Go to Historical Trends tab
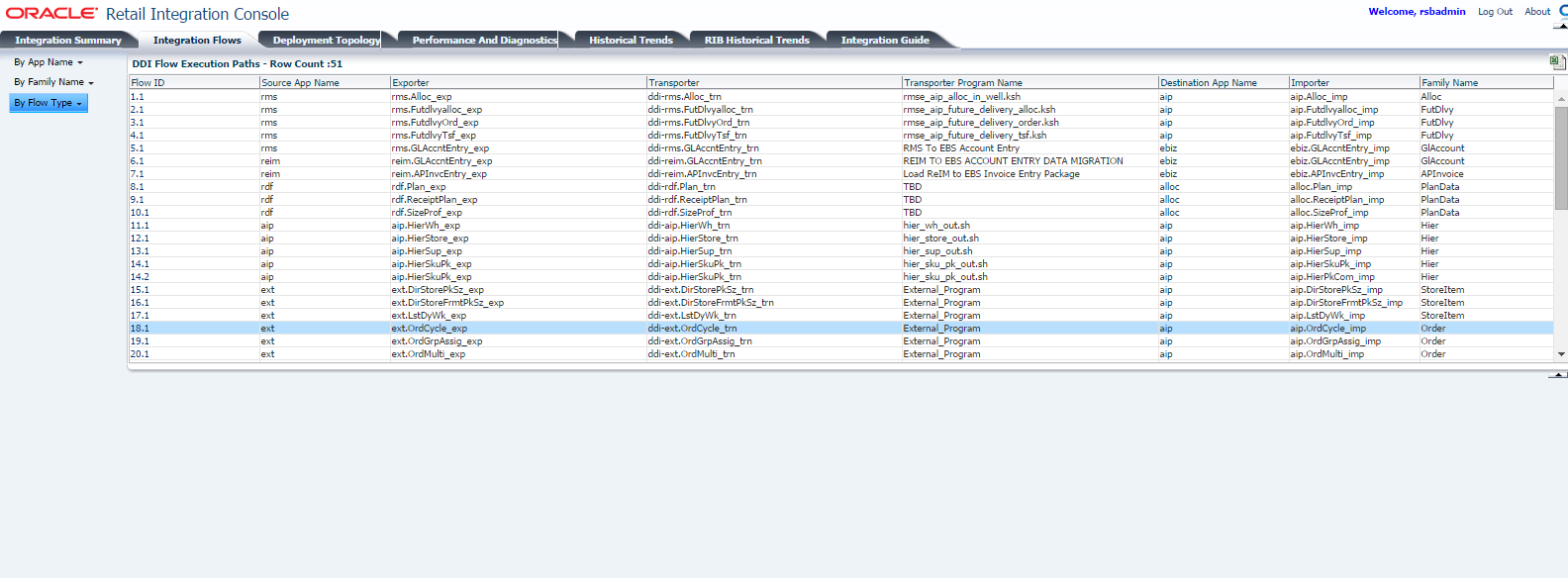 [631, 40]
